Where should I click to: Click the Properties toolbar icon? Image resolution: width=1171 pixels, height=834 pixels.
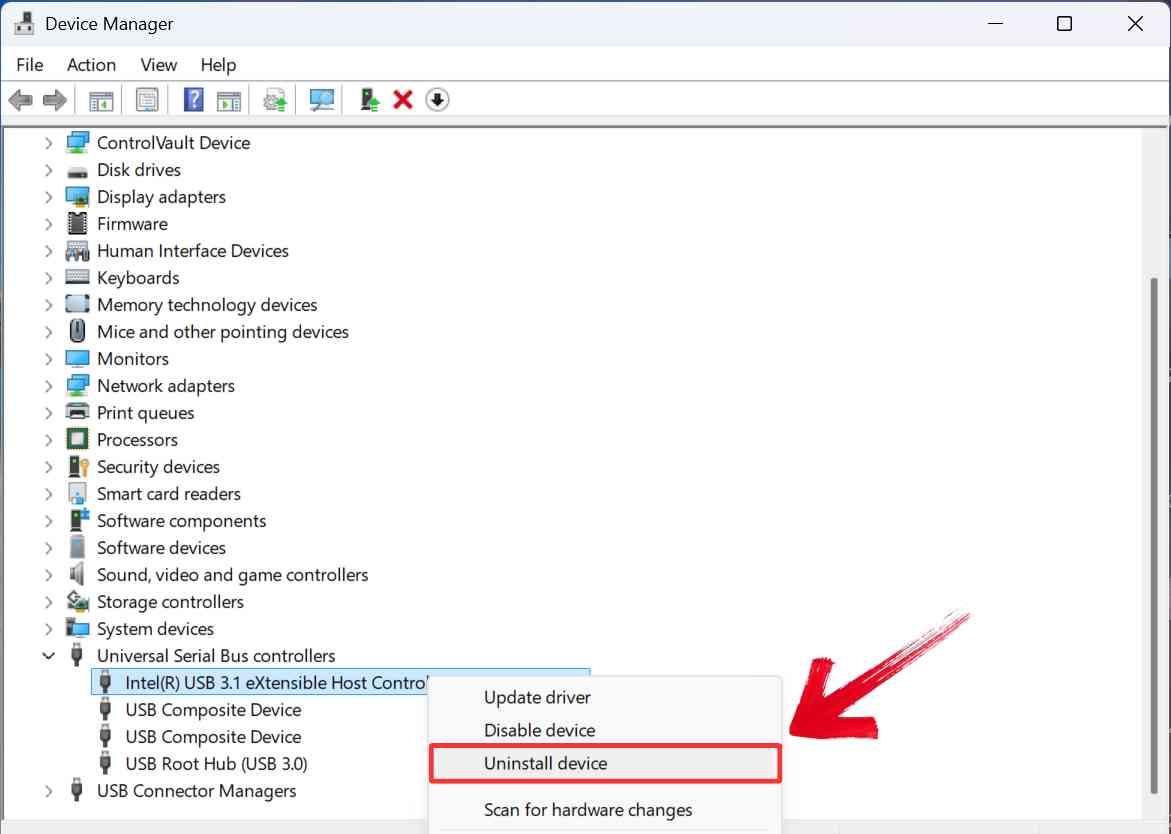coord(146,99)
